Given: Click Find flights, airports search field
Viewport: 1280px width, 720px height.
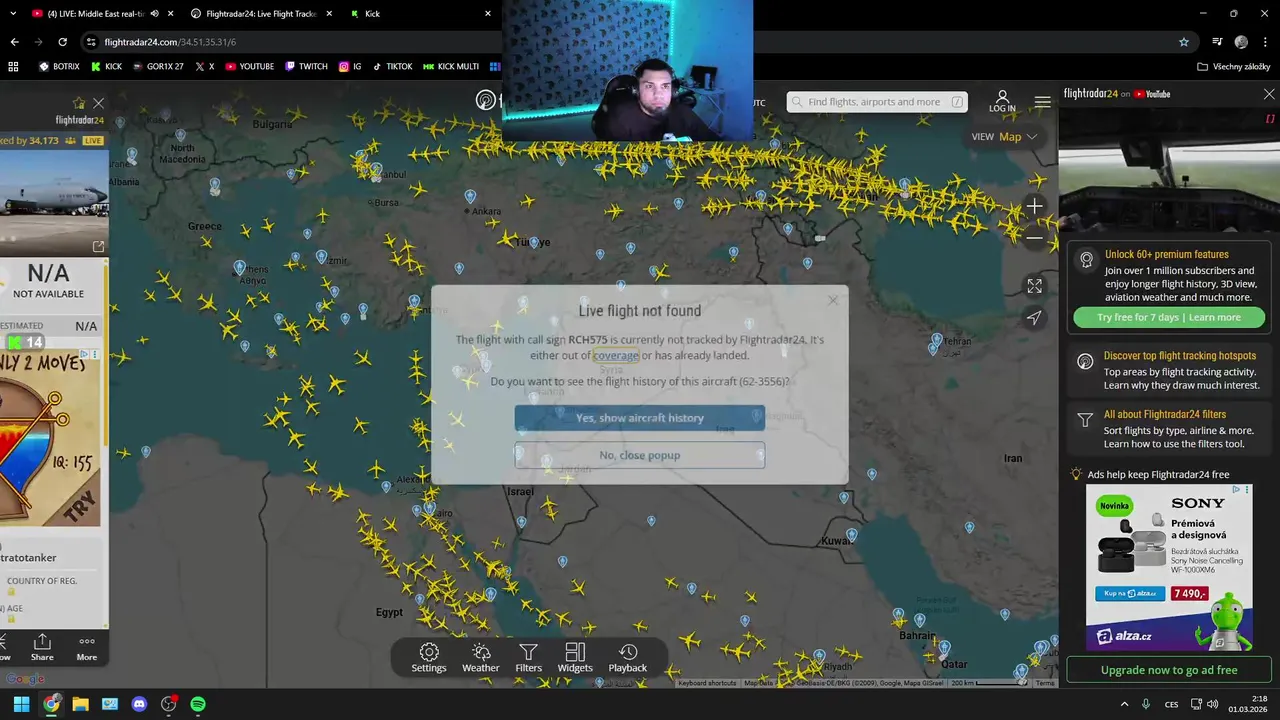Looking at the screenshot, I should 876,102.
